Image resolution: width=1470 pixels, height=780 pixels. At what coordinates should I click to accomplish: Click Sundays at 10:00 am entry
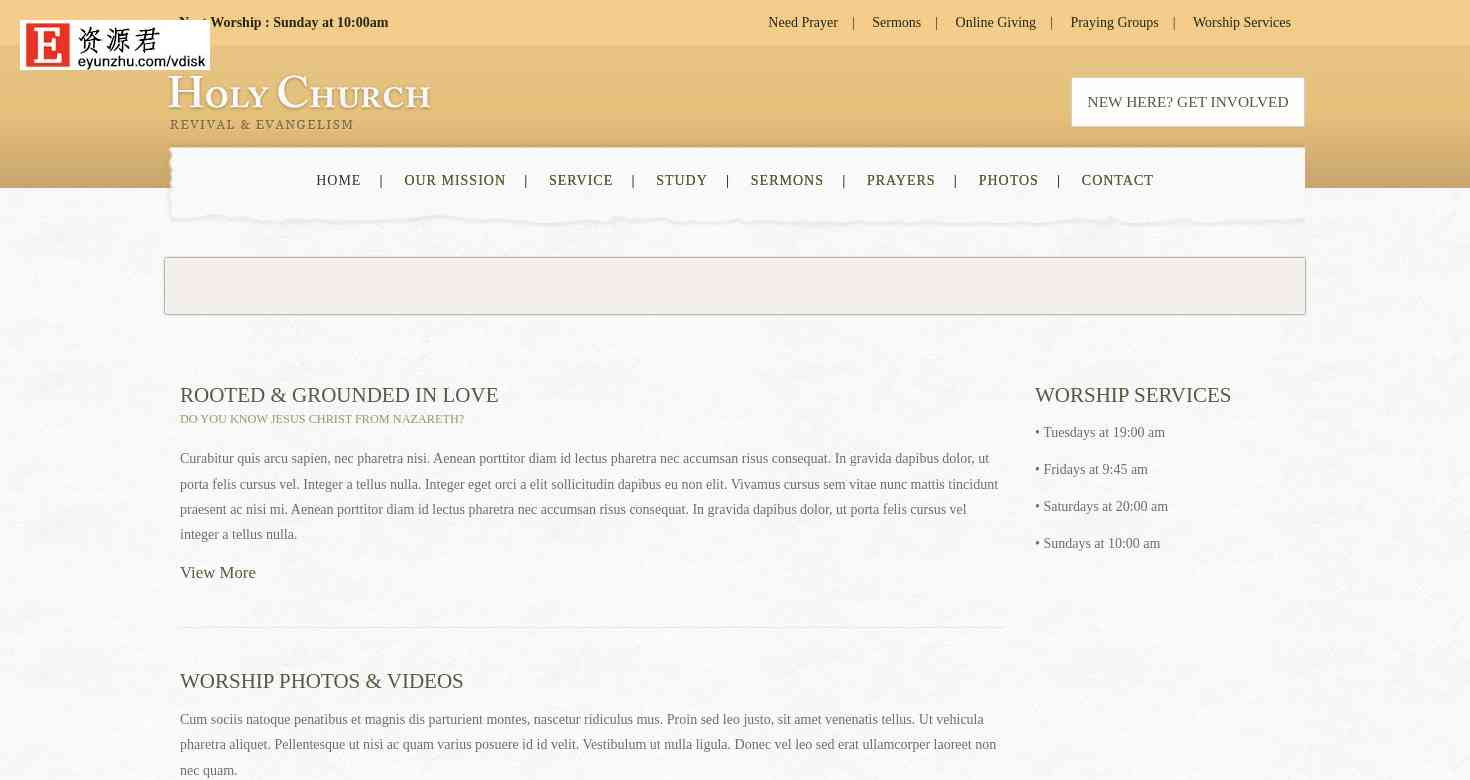1097,544
